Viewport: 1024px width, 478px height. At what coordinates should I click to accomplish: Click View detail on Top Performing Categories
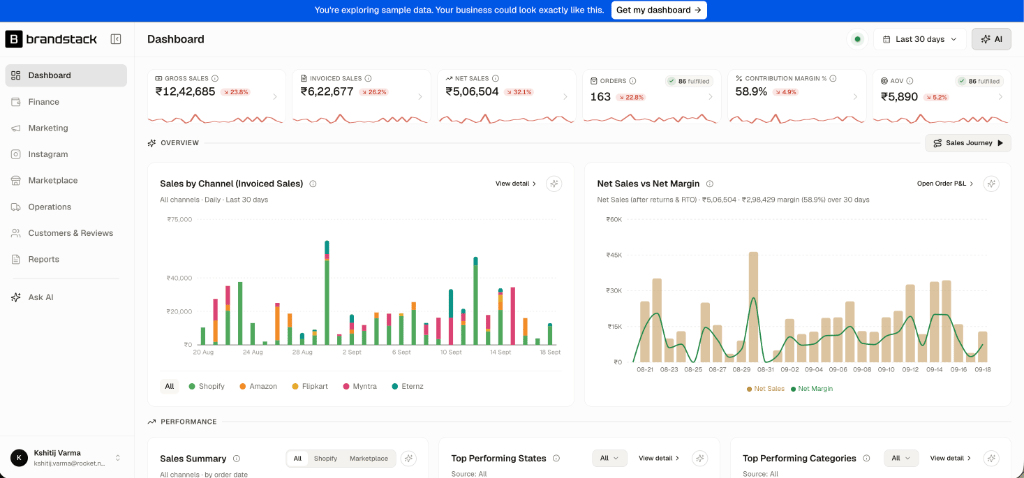[951, 458]
